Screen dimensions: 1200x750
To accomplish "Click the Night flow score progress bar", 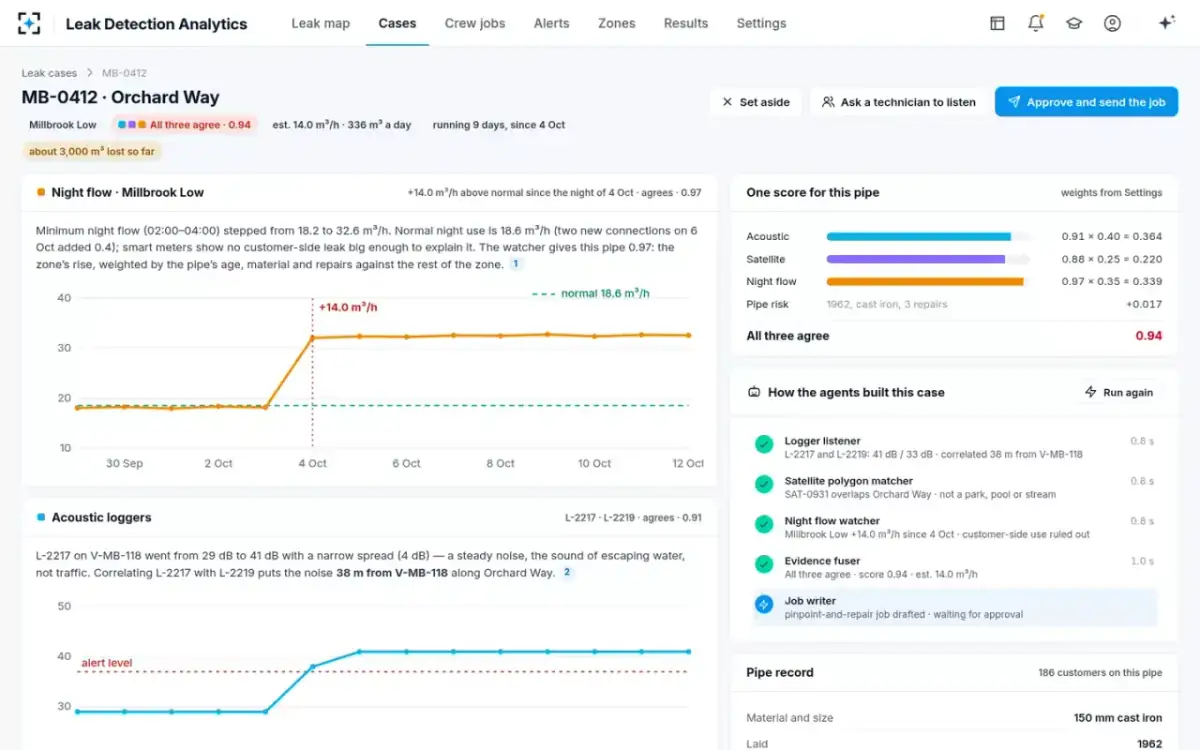I will (929, 282).
